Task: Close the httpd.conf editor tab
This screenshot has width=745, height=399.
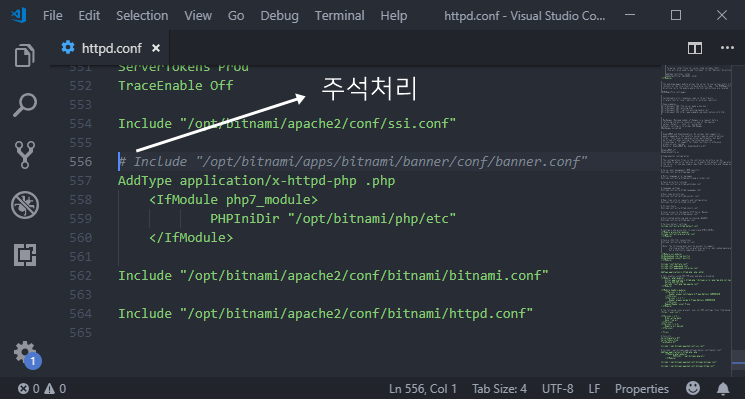Action: (x=156, y=48)
